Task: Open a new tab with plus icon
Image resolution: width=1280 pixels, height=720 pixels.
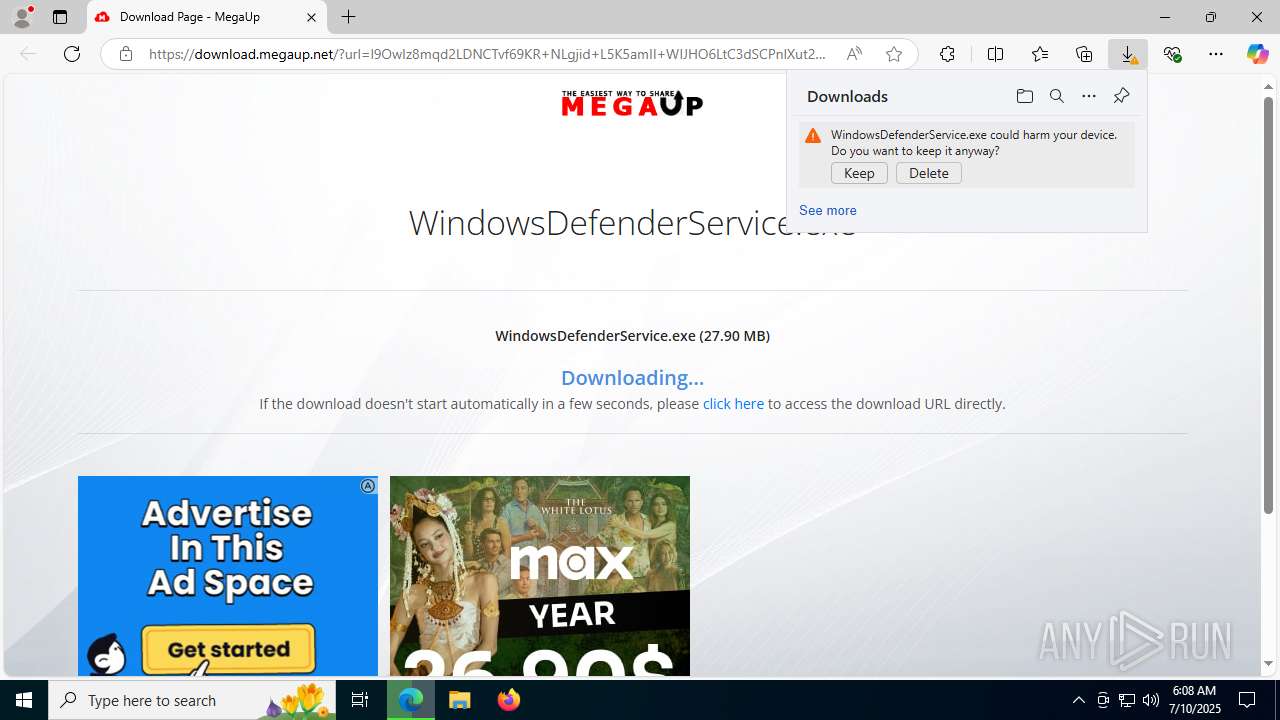Action: [x=348, y=17]
